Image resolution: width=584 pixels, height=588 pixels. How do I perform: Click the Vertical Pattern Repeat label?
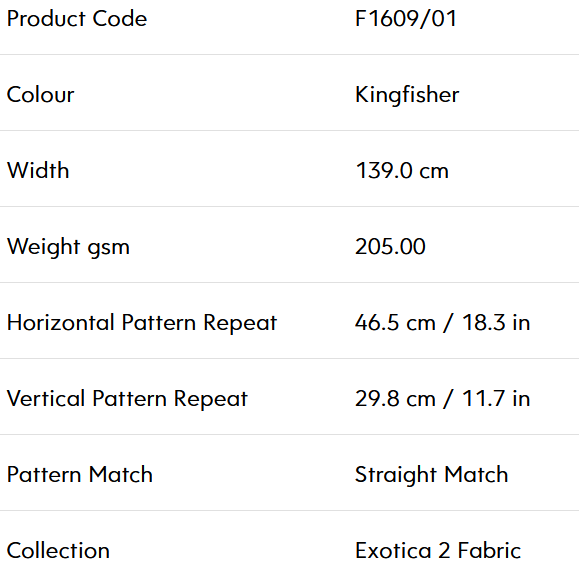click(127, 399)
